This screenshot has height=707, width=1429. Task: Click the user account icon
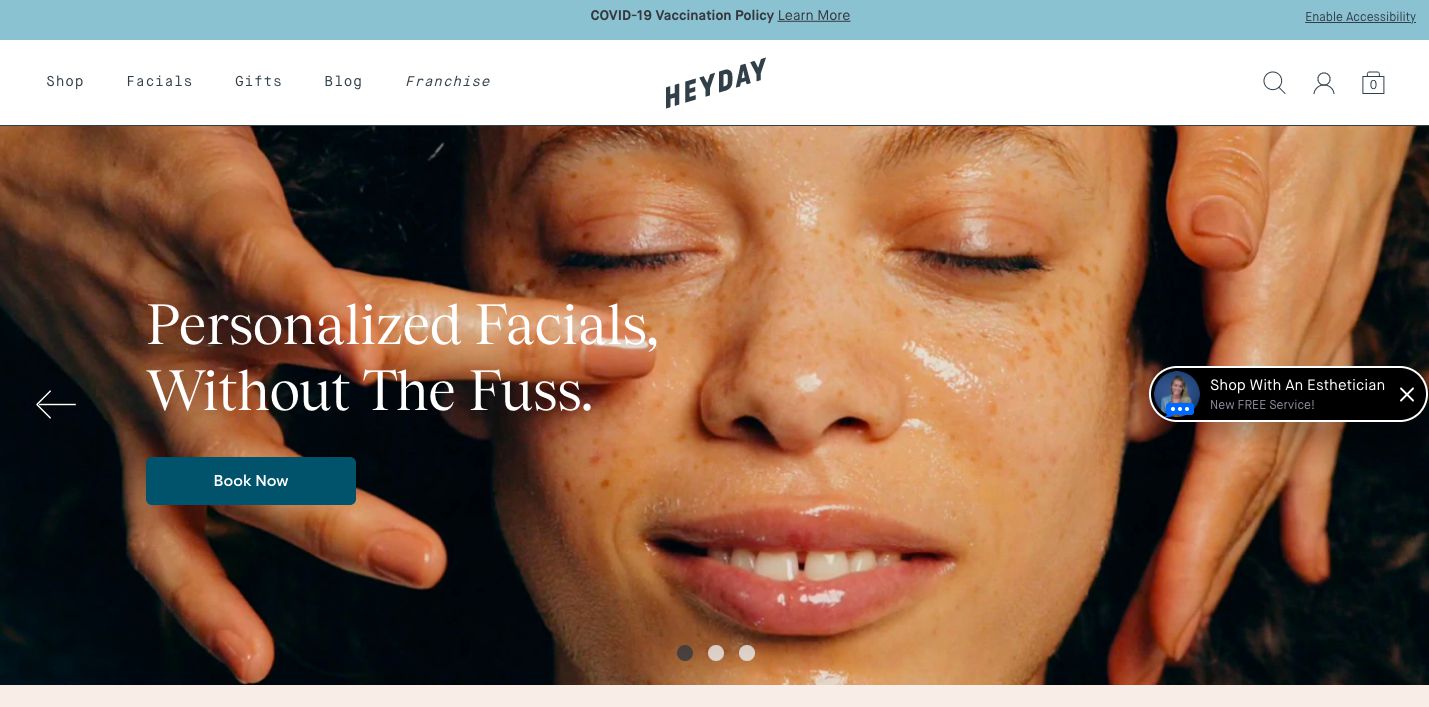click(1324, 83)
